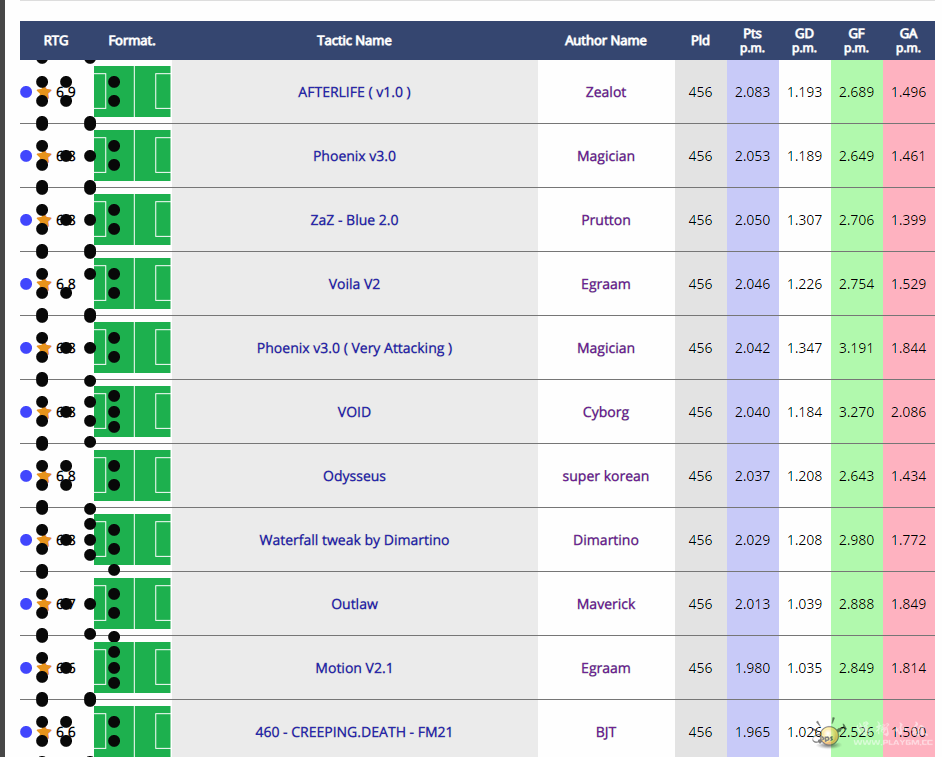The width and height of the screenshot is (942, 757).
Task: Open the Voila V2 tactic link
Action: click(354, 284)
